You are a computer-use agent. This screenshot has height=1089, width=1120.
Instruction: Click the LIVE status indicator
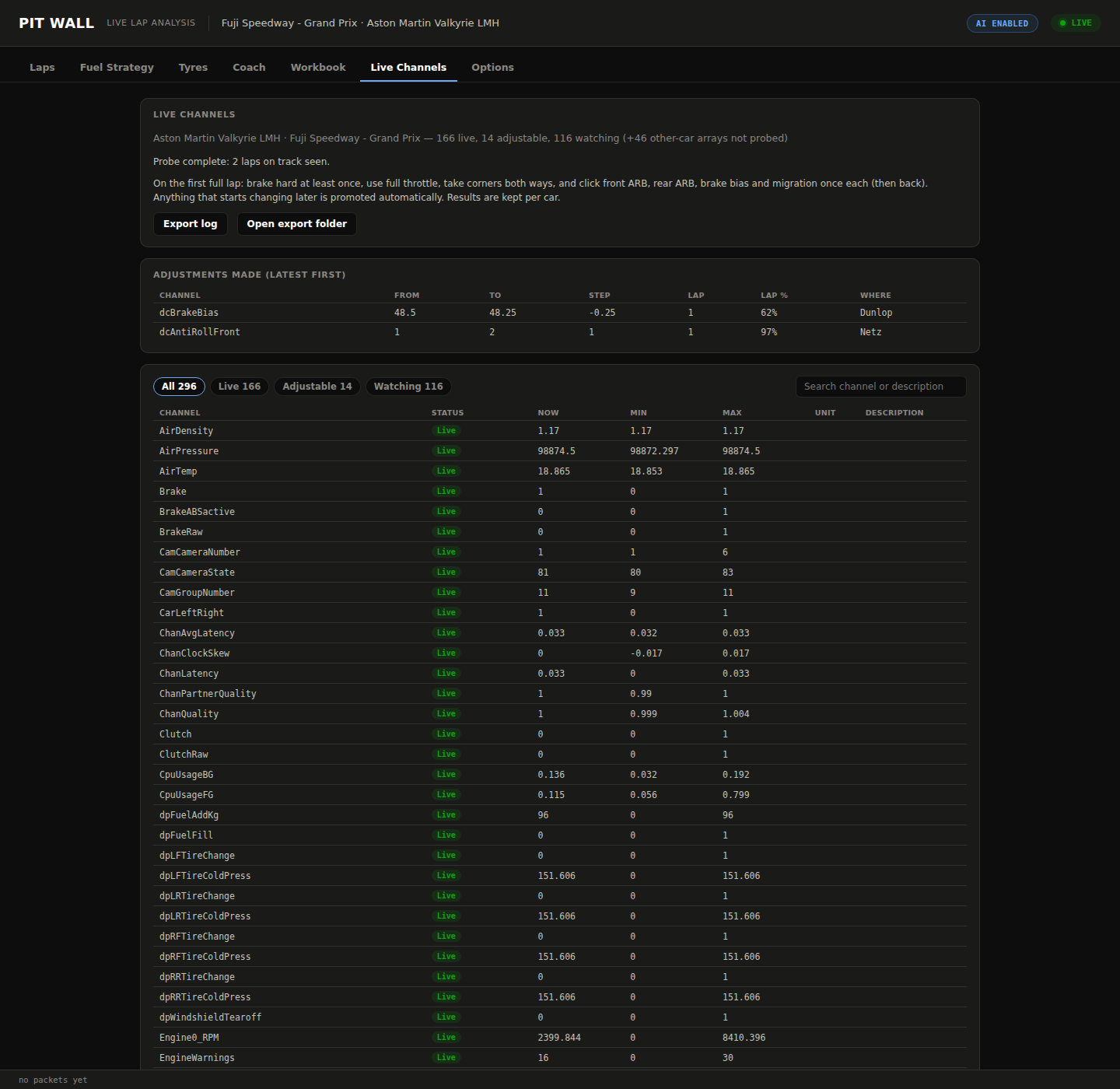tap(1076, 23)
